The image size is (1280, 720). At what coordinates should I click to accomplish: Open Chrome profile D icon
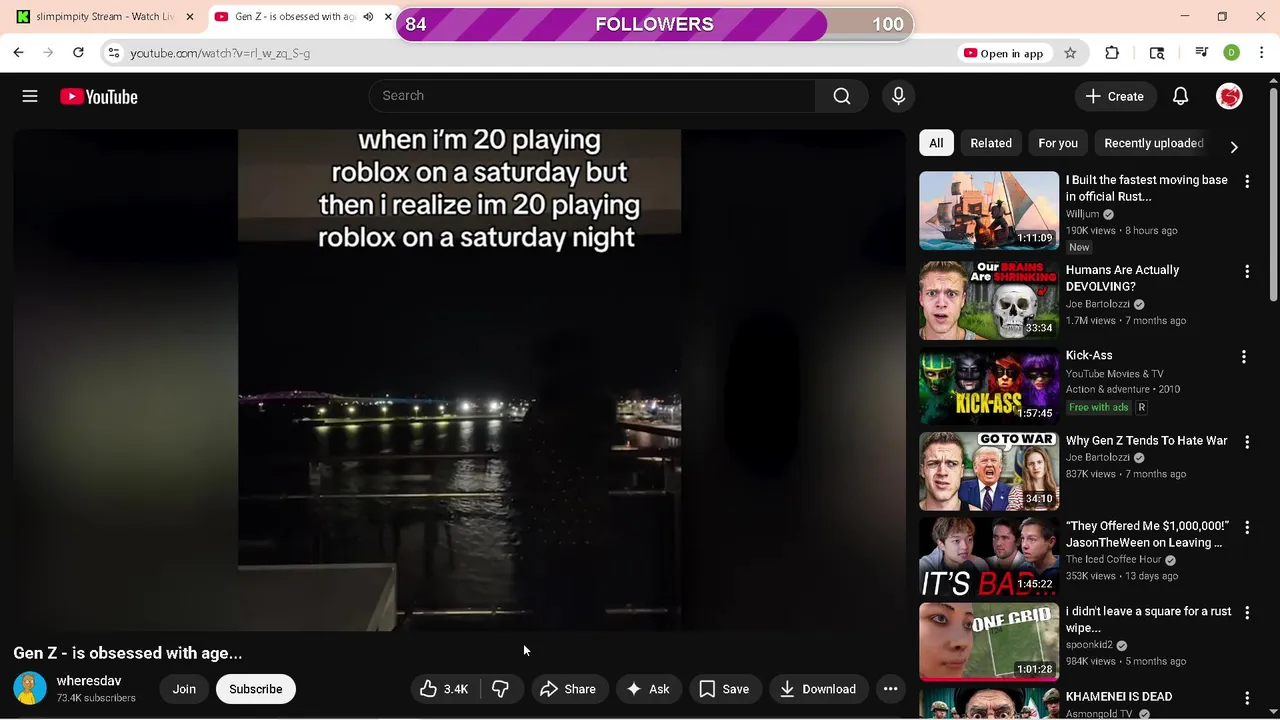(1232, 53)
